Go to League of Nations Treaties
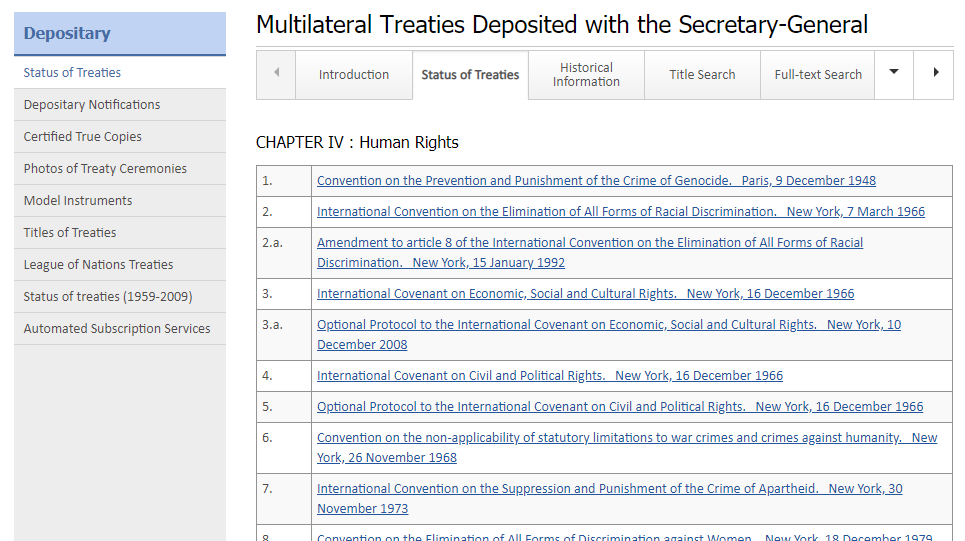Image resolution: width=965 pixels, height=541 pixels. coord(98,265)
